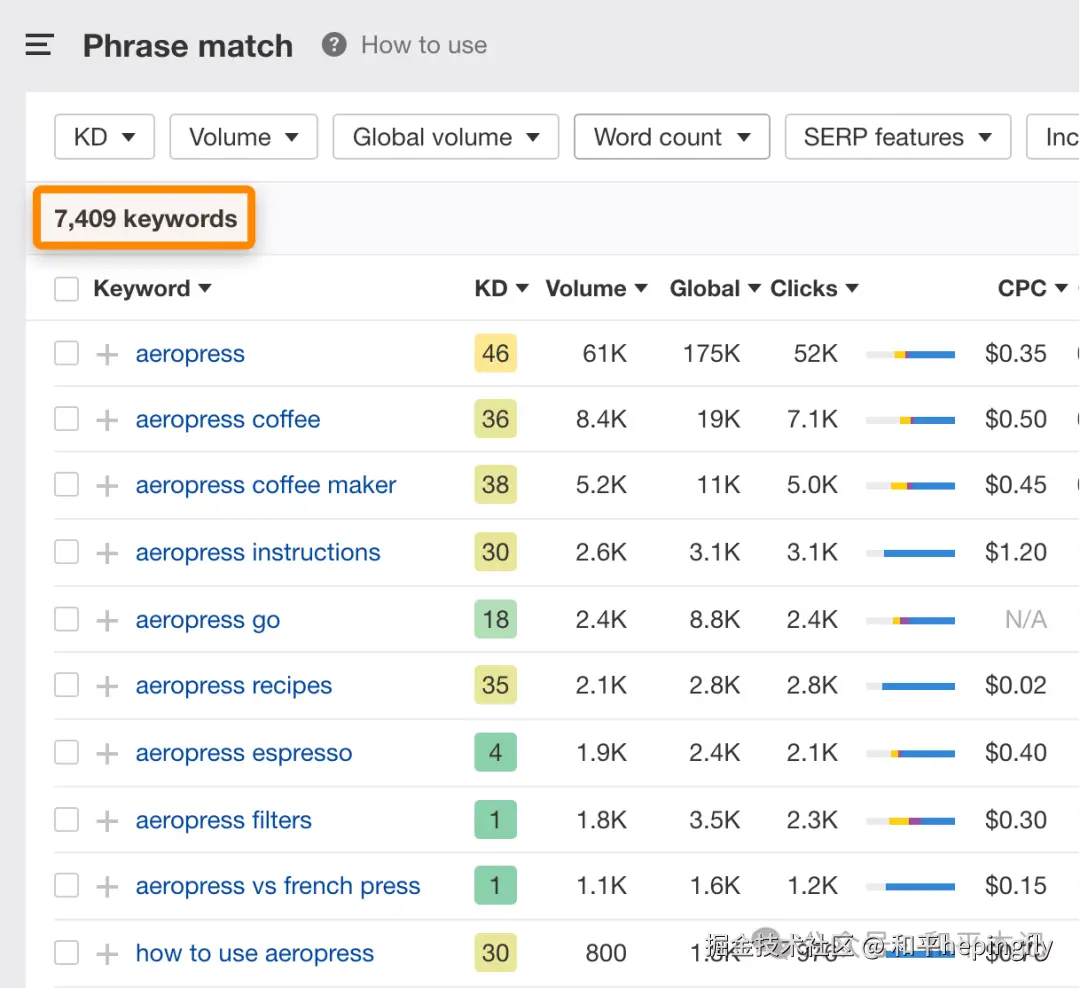This screenshot has width=1080, height=988.
Task: Check the aeropress coffee maker row
Action: point(66,486)
